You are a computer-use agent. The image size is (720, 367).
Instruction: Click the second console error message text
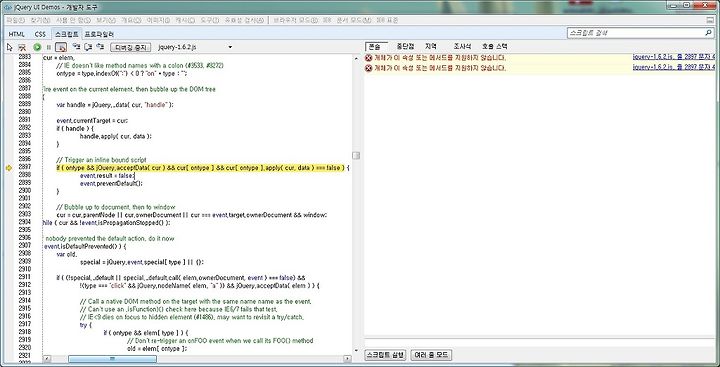[x=440, y=68]
